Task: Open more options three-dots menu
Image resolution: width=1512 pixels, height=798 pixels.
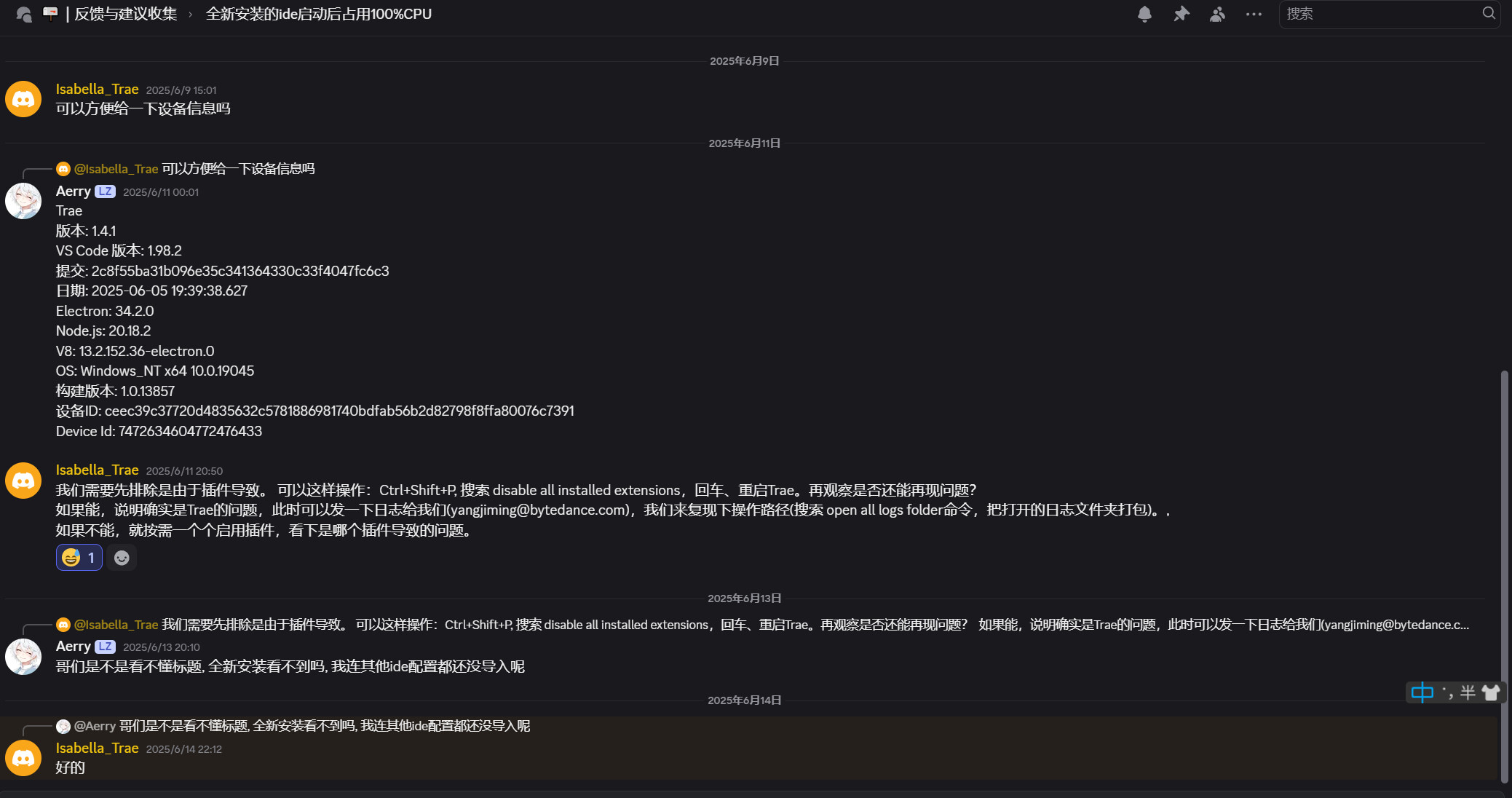Action: (1254, 14)
